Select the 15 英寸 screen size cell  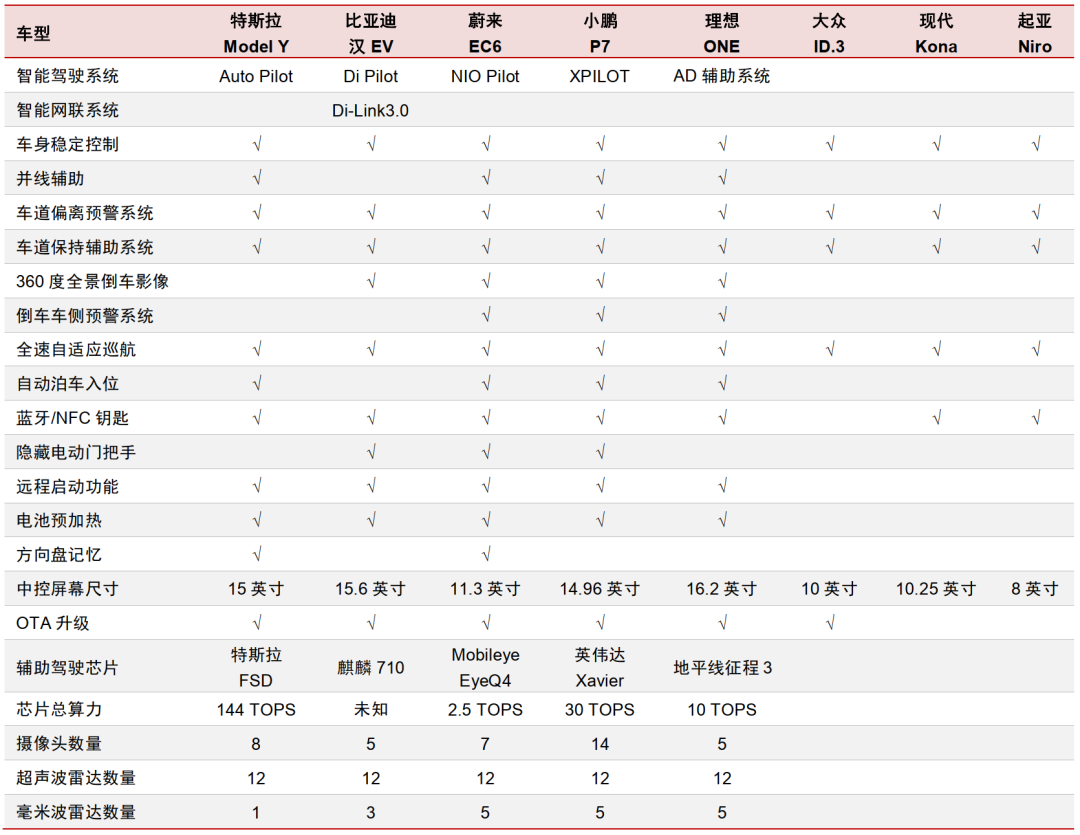[x=256, y=589]
